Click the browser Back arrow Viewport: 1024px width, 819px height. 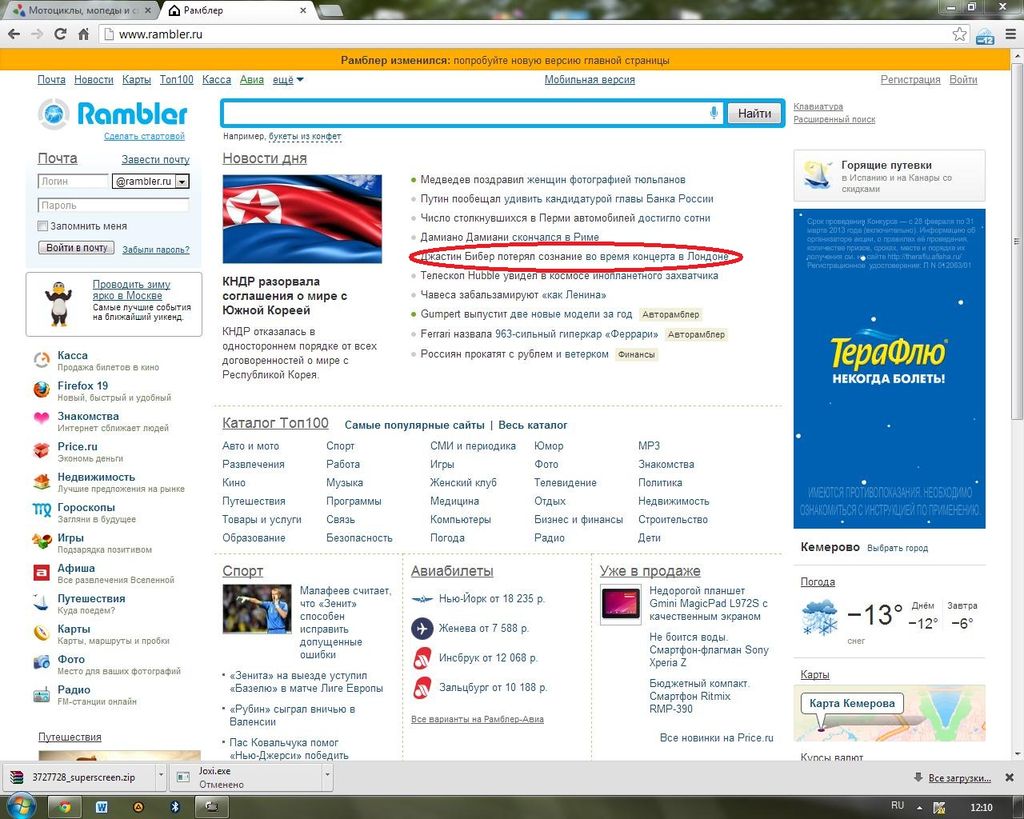[x=14, y=35]
